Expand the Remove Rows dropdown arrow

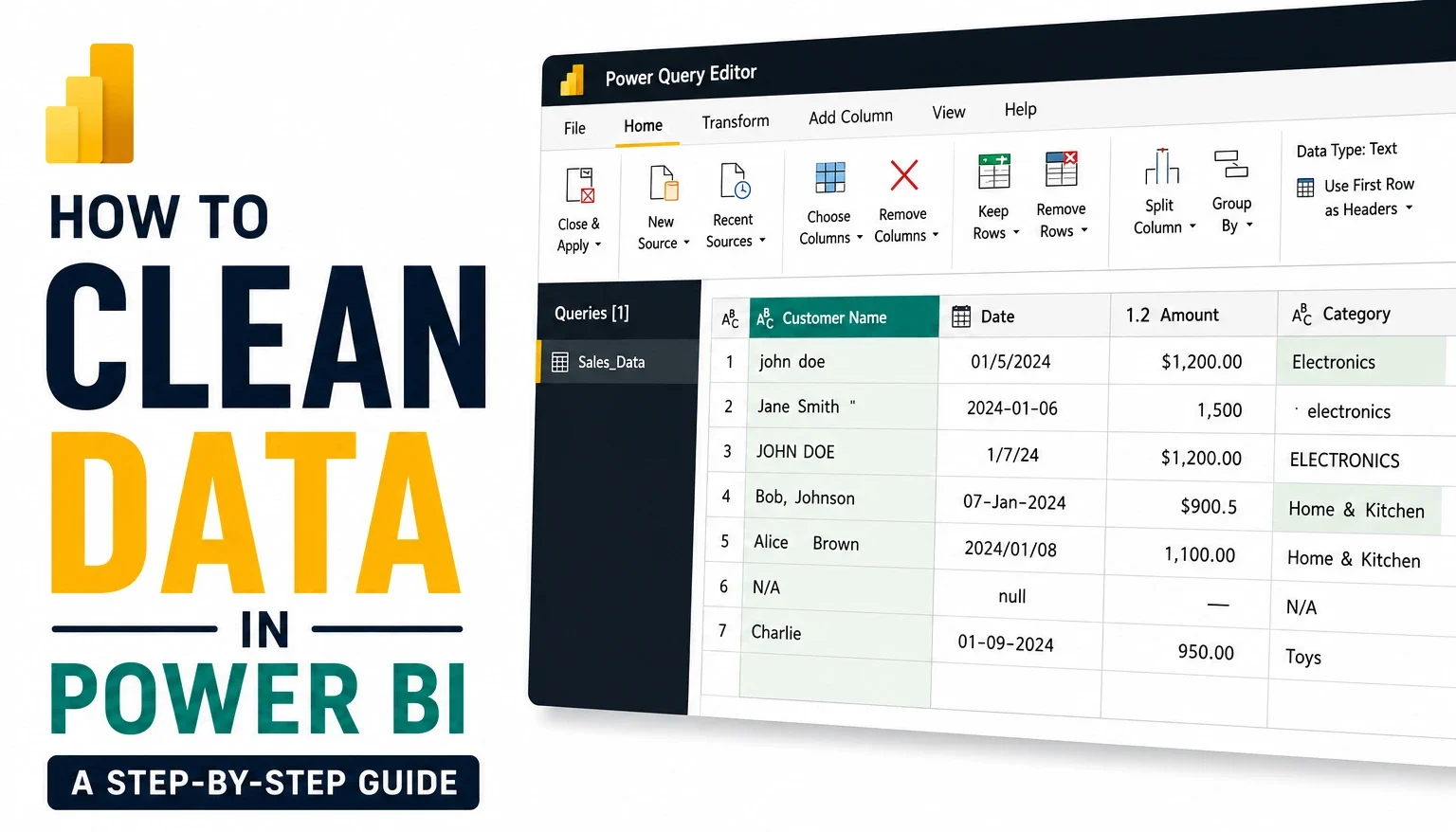pos(1084,230)
